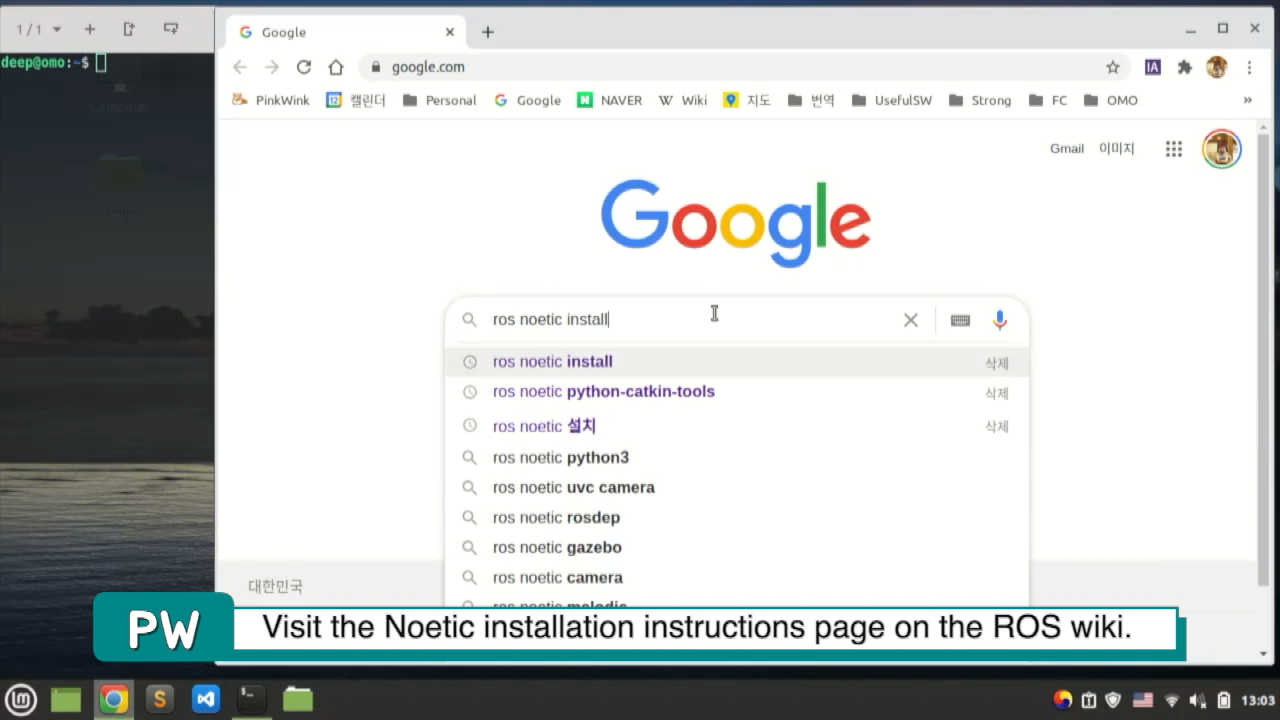Start voice search with the microphone
The height and width of the screenshot is (720, 1280).
1000,320
